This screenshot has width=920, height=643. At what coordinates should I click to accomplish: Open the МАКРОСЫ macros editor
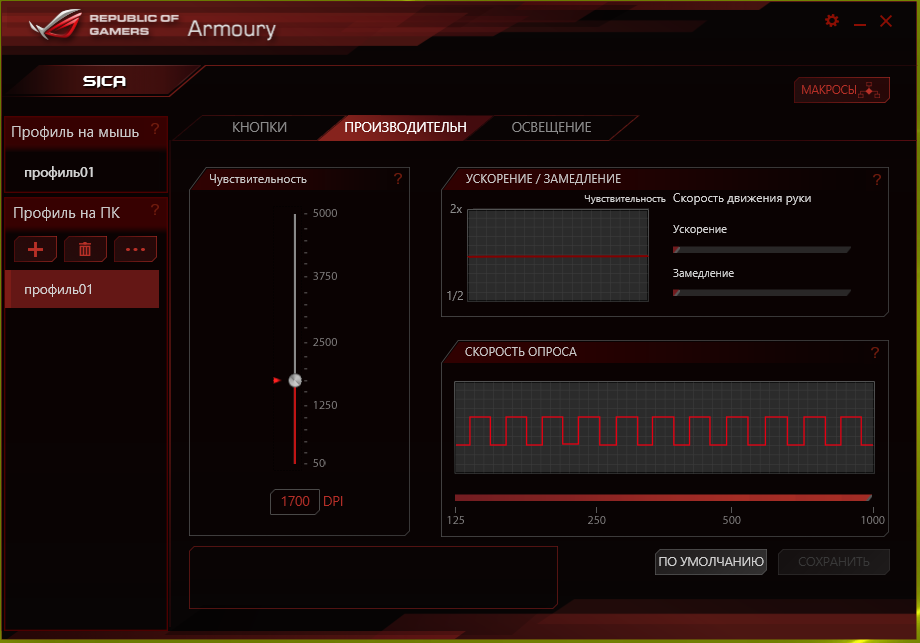(x=841, y=90)
